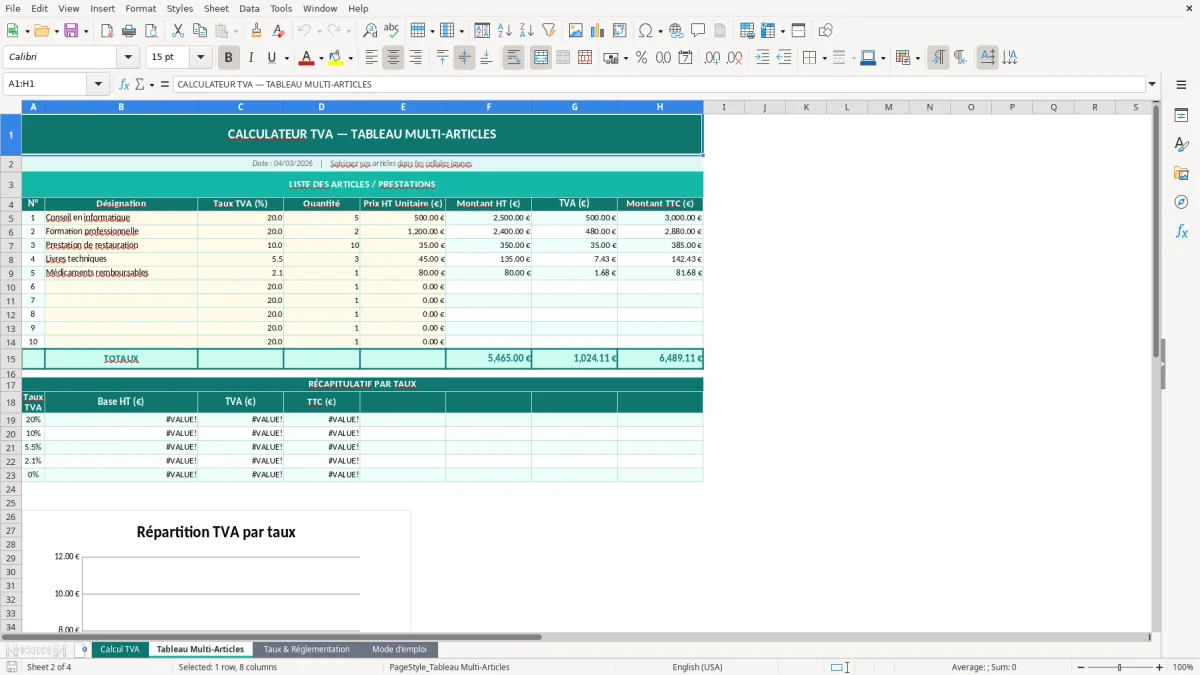Screen dimensions: 1200x675
Task: Apply the yellow highlighting color
Action: 336,58
